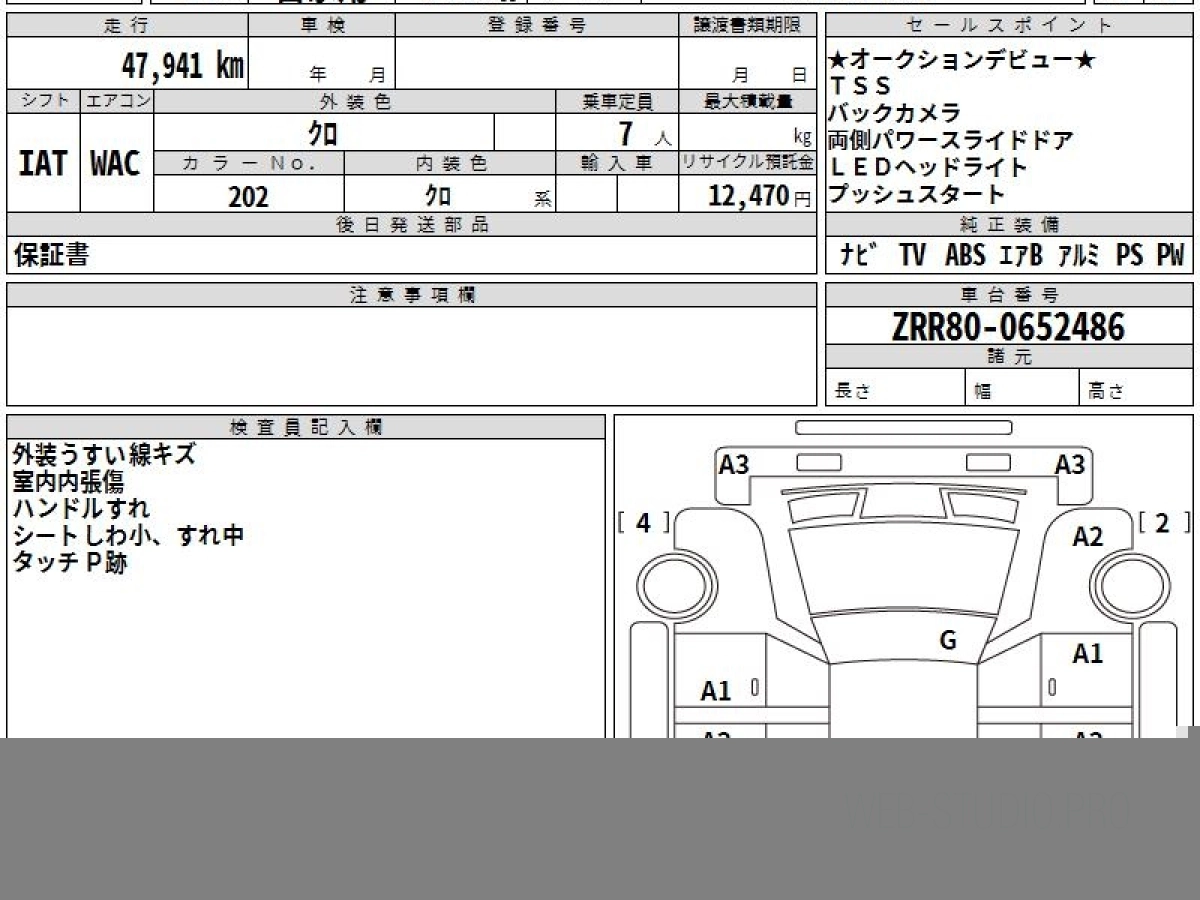The image size is (1200, 900).
Task: Click the アルミ equipment label
Action: (x=1079, y=256)
